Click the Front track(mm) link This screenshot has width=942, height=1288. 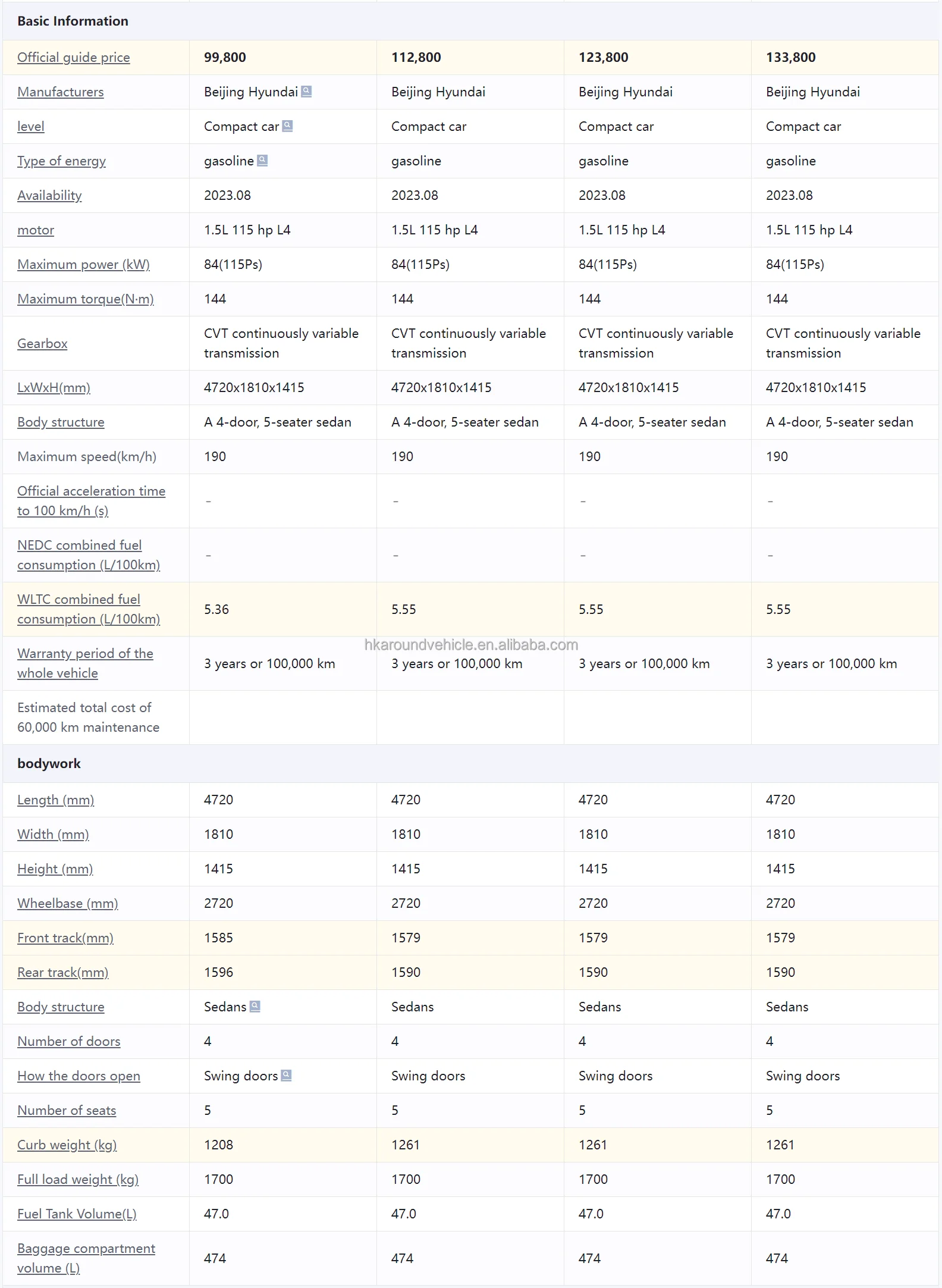[65, 938]
